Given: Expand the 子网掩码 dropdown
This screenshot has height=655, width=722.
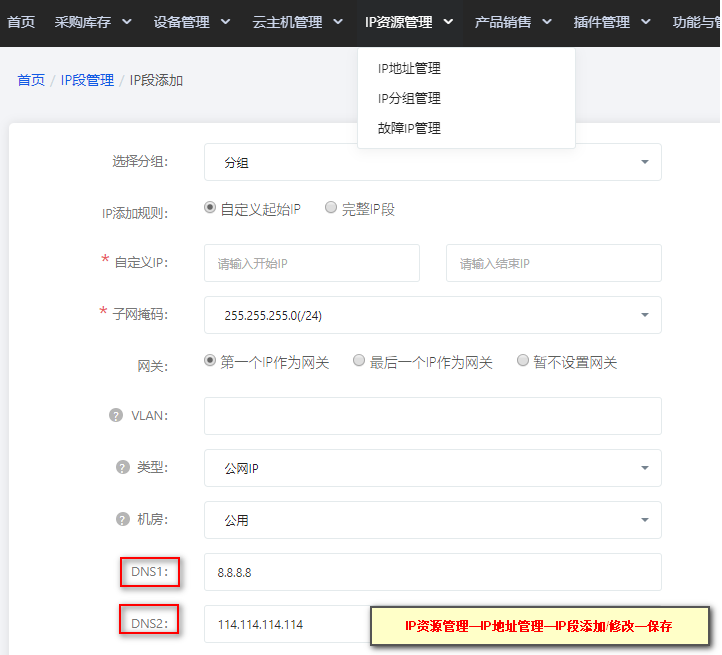Looking at the screenshot, I should point(432,315).
